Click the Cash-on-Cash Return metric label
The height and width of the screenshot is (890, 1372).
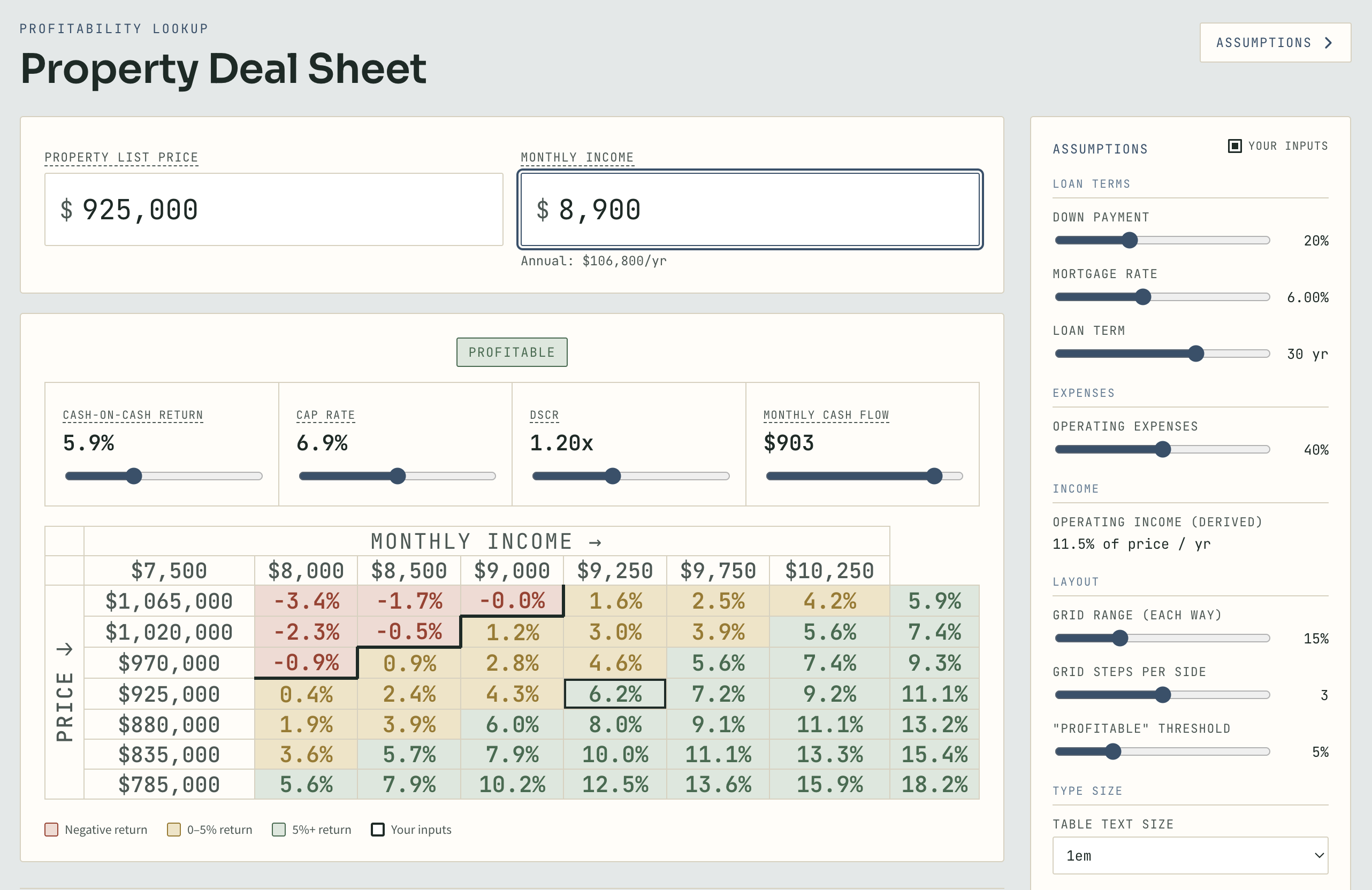(x=133, y=415)
